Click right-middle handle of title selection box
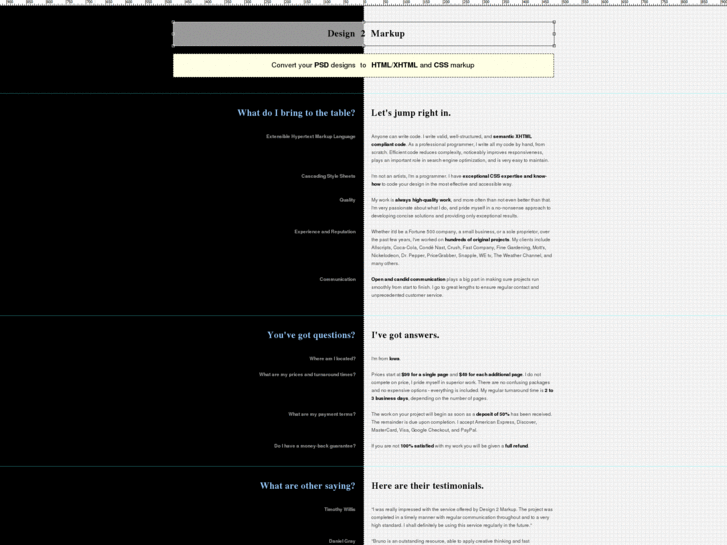This screenshot has height=545, width=727. (554, 34)
